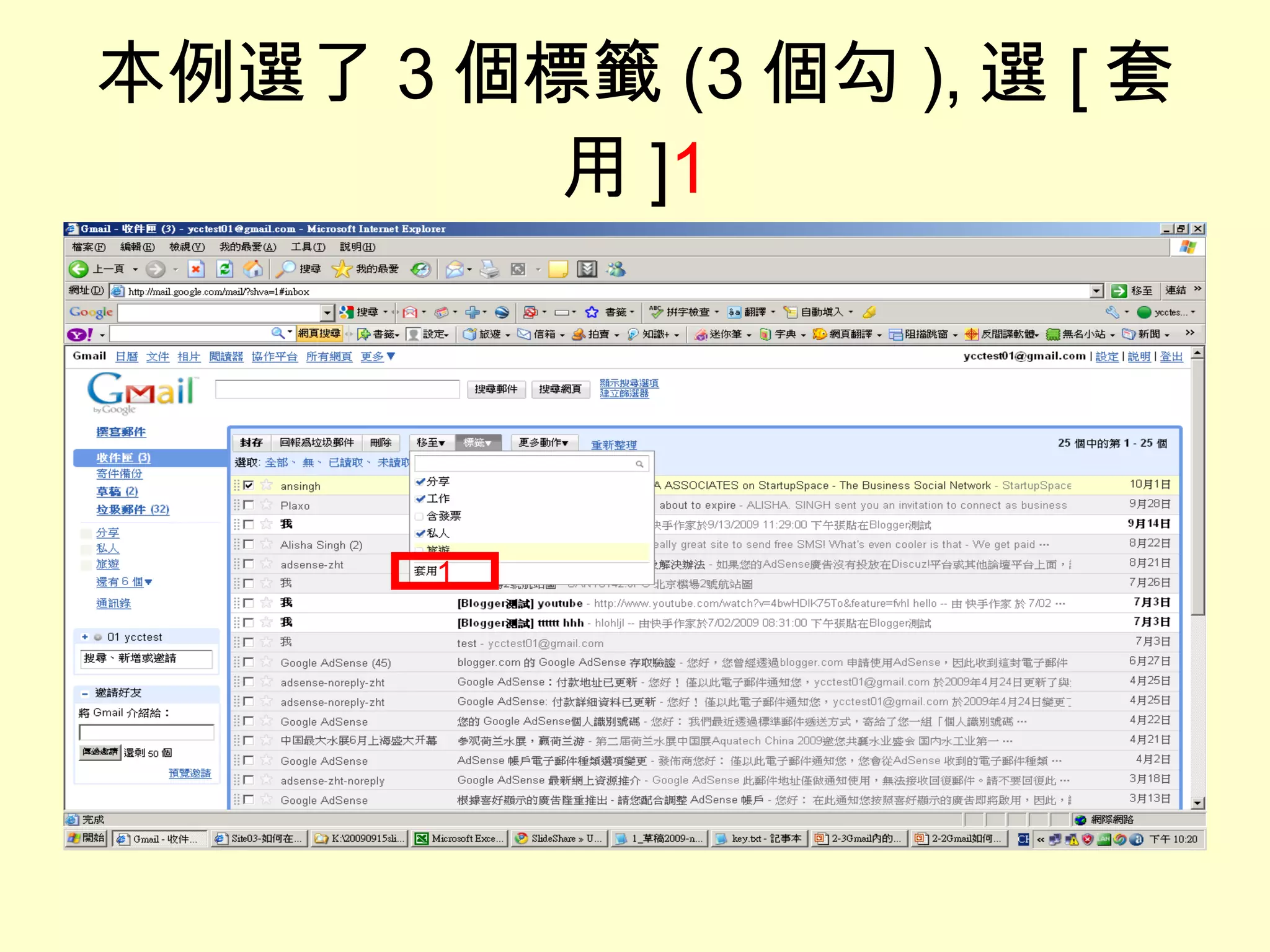Click 套用 to apply labels
1270x952 pixels.
[425, 571]
